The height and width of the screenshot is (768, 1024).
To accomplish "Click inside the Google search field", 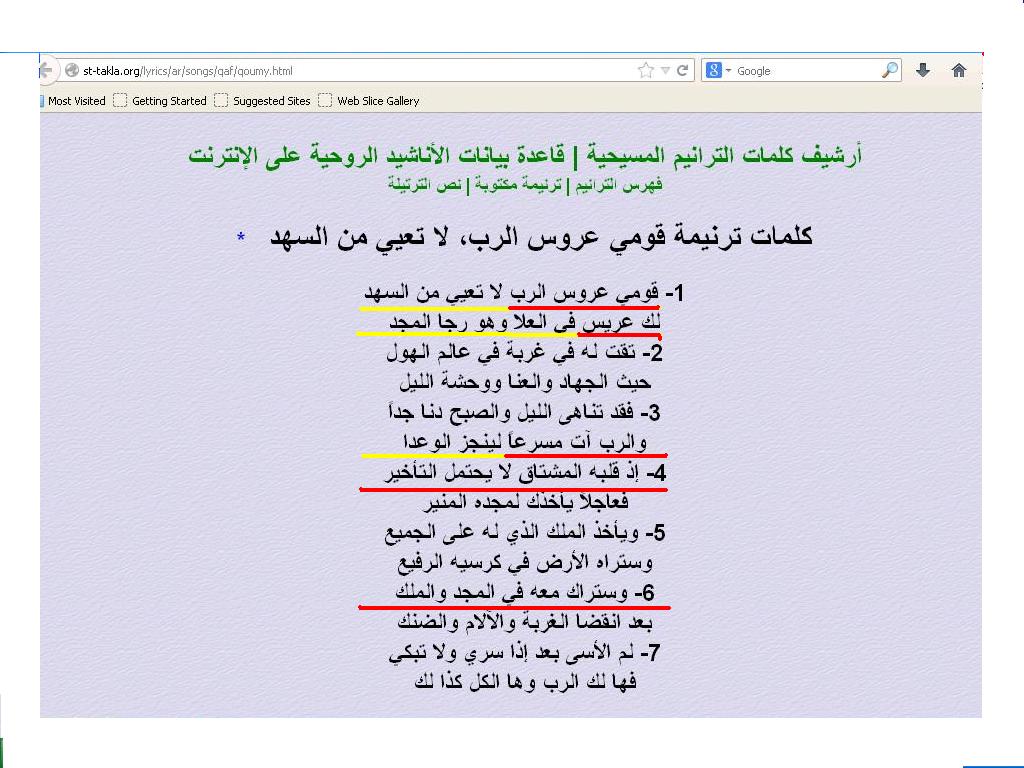I will click(x=805, y=71).
